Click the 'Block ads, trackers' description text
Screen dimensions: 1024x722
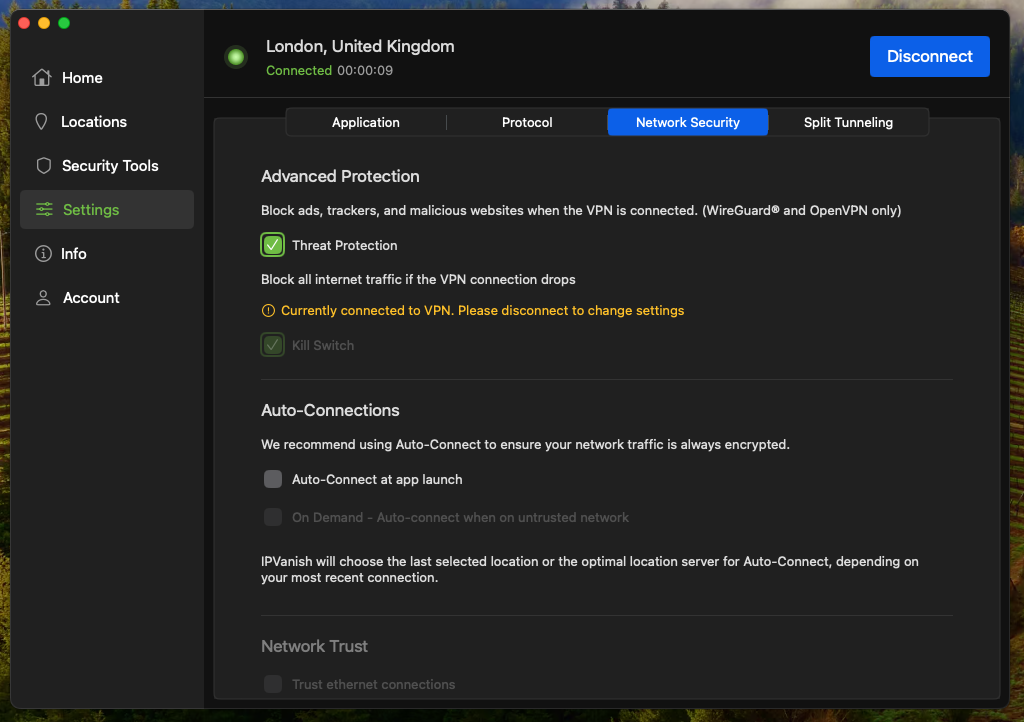coord(581,210)
